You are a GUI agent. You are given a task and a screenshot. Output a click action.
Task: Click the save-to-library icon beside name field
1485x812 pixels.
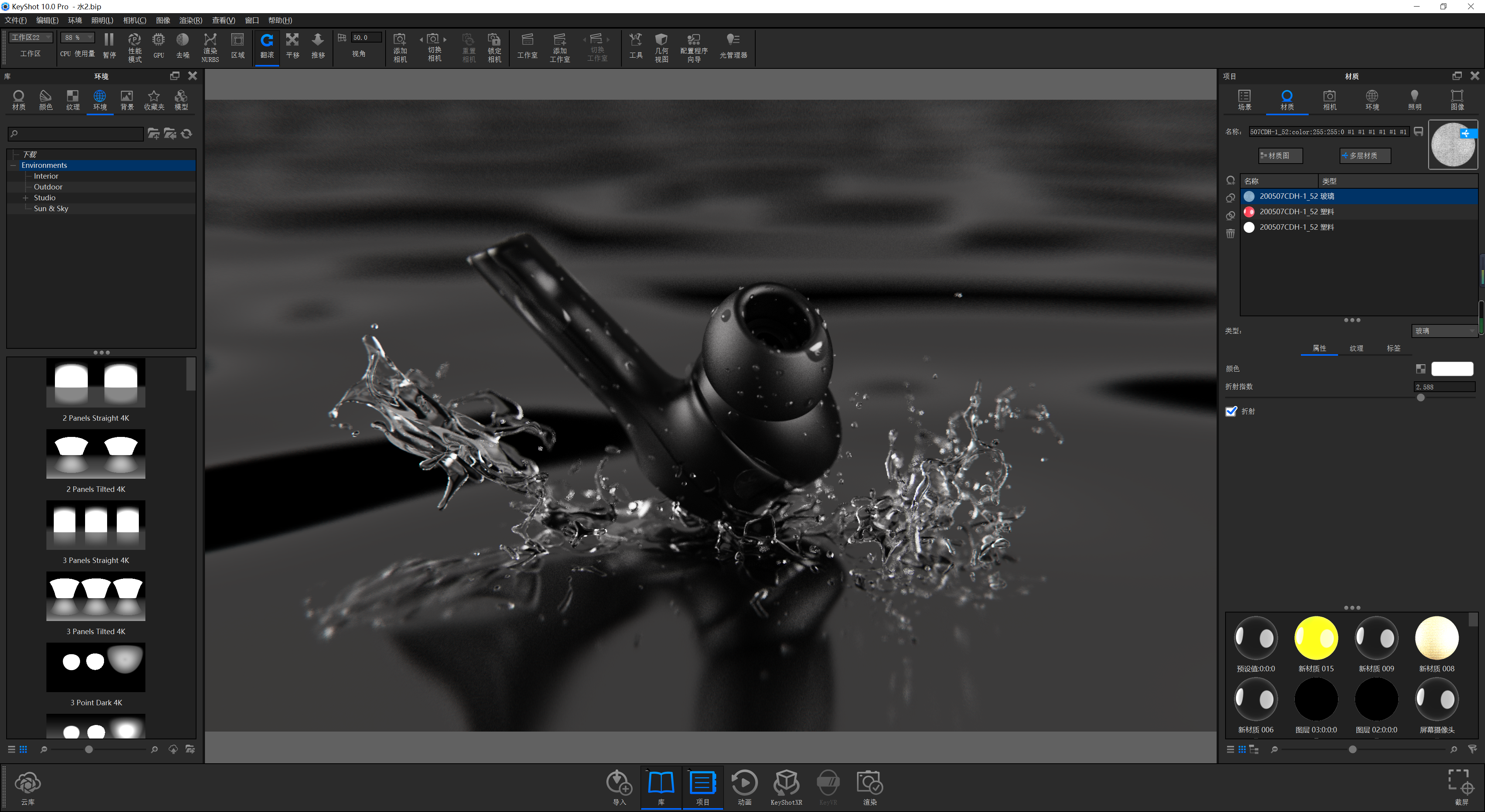tap(1419, 131)
